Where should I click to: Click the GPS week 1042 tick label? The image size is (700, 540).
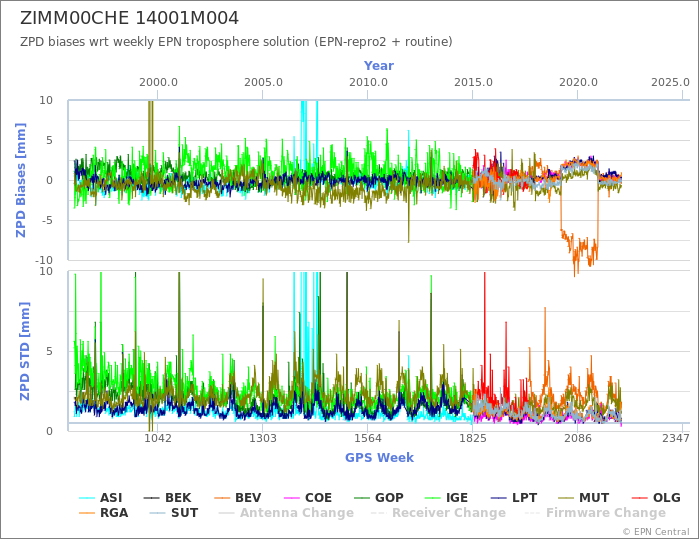[158, 438]
